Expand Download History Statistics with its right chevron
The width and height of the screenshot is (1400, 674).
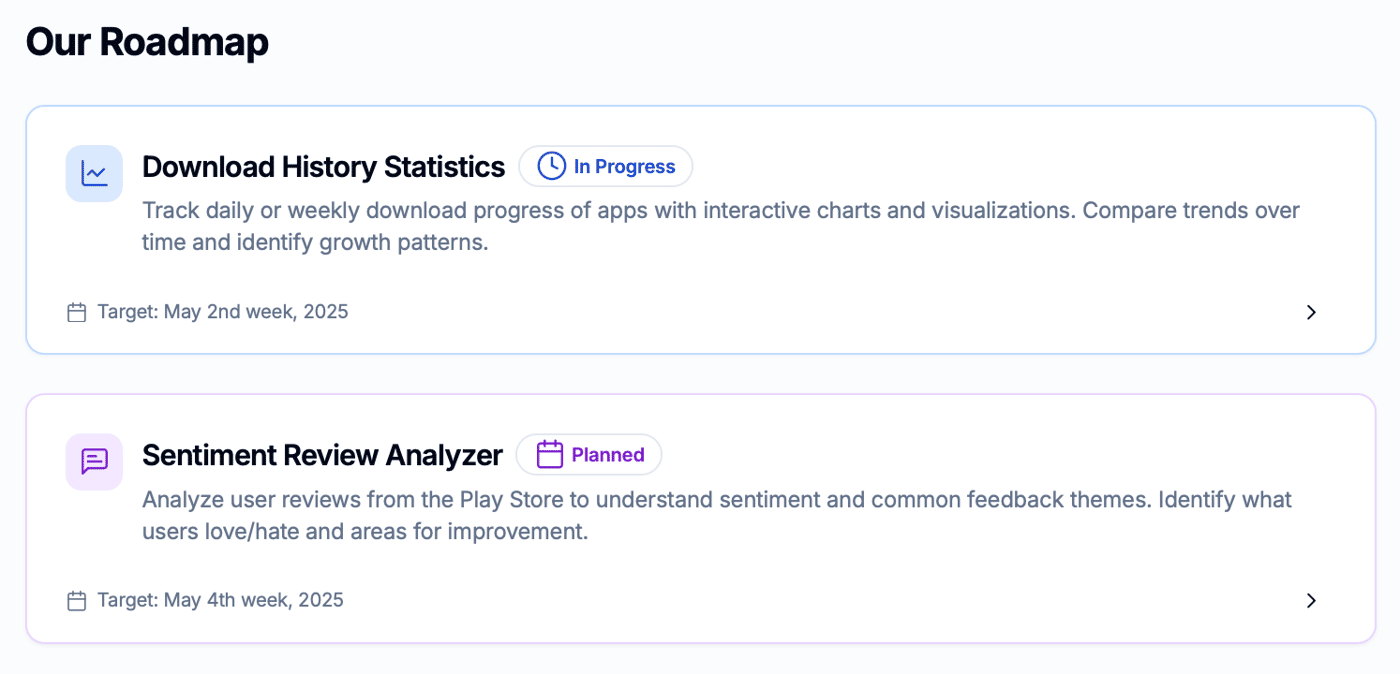point(1311,312)
